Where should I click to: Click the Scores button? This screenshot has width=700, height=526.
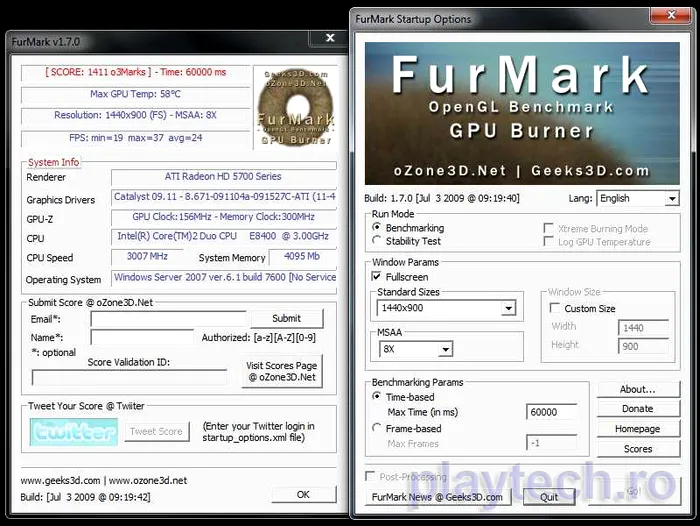(x=638, y=449)
